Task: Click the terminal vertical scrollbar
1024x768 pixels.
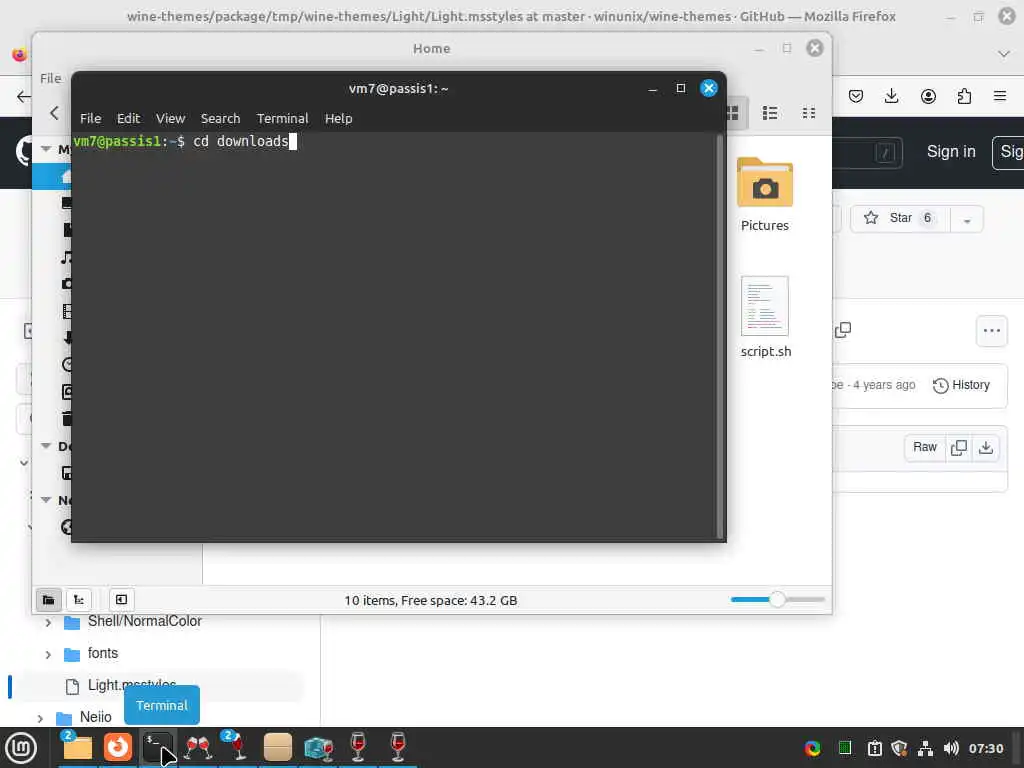Action: coord(720,336)
